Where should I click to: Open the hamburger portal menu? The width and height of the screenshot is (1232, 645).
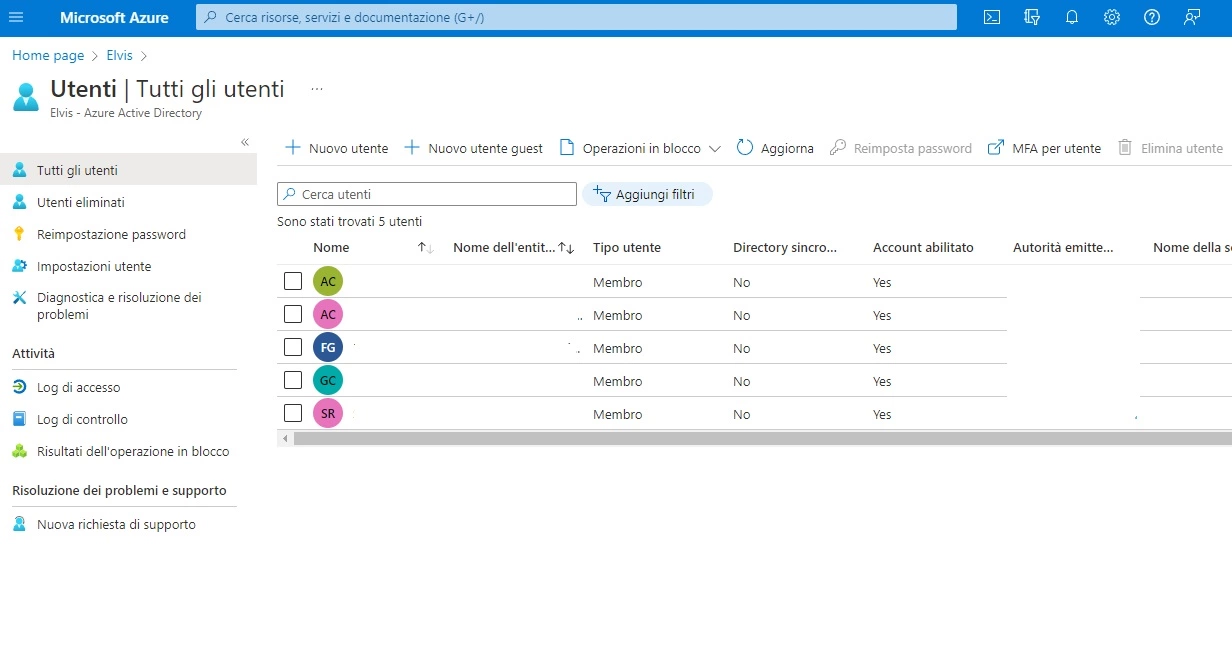[16, 17]
